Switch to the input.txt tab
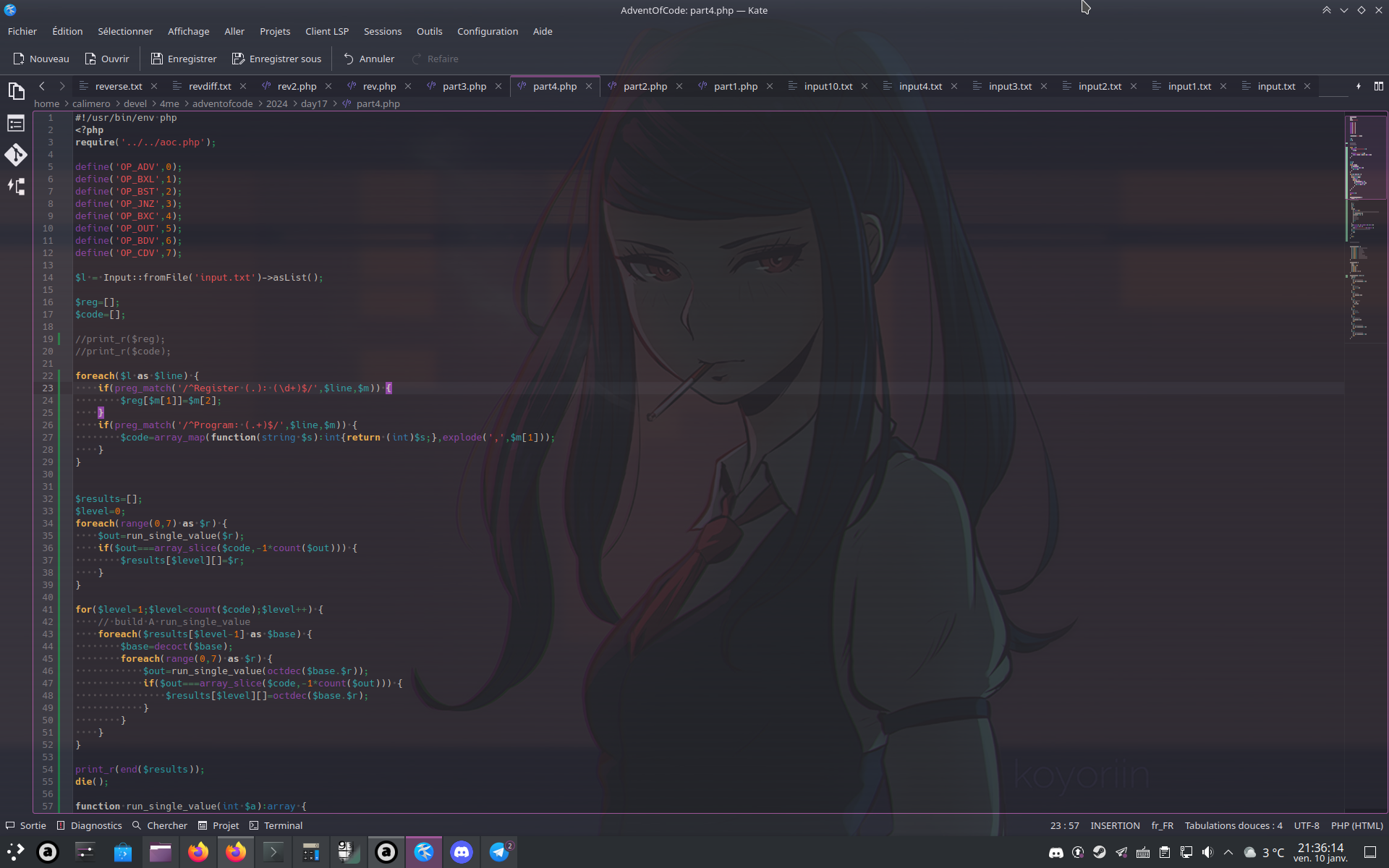This screenshot has width=1389, height=868. (x=1276, y=86)
